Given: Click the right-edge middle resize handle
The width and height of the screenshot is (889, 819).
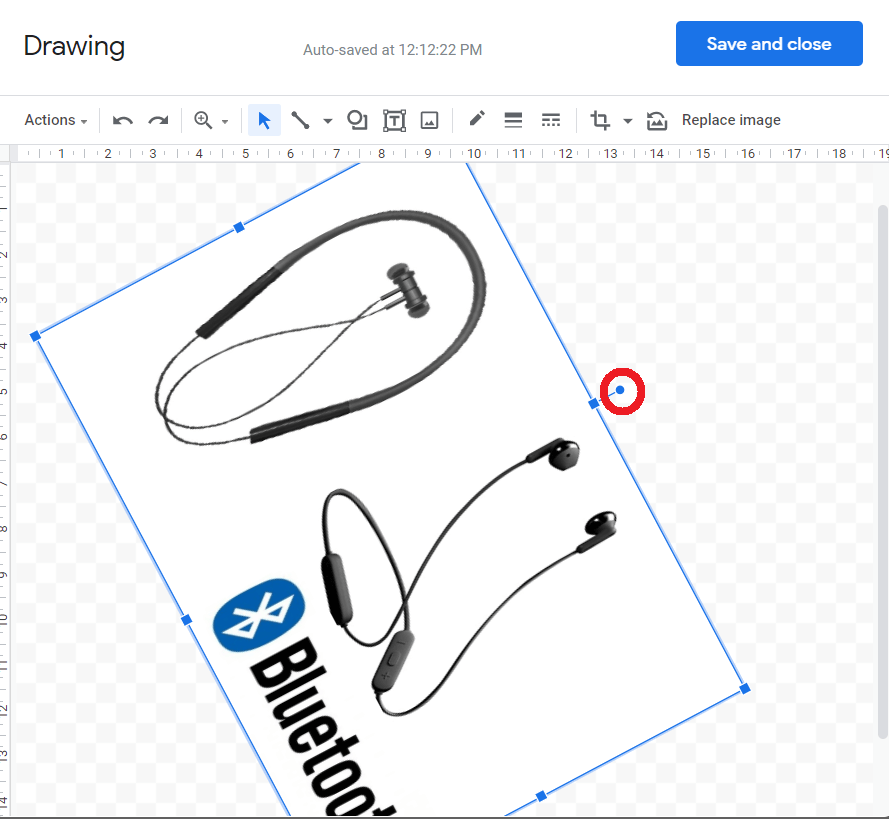Looking at the screenshot, I should [594, 404].
